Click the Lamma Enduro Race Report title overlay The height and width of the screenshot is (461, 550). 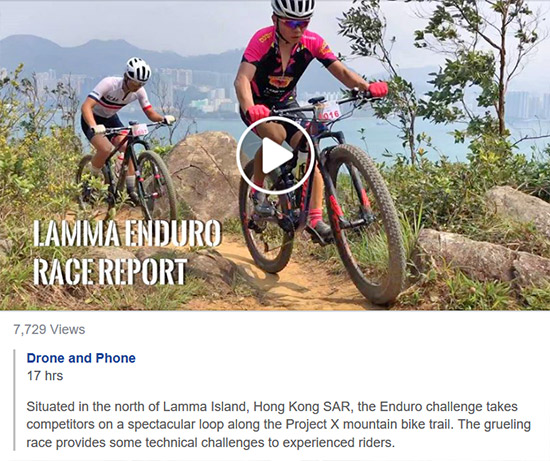(127, 253)
